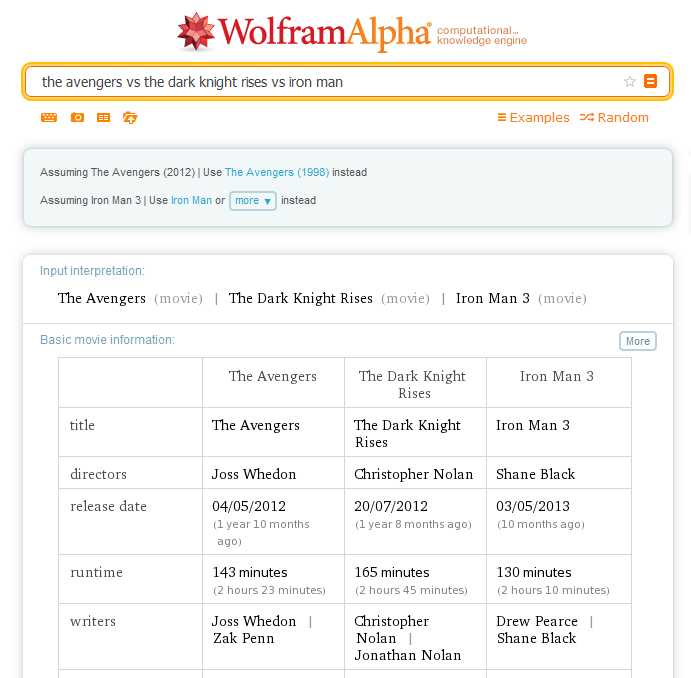691x678 pixels.
Task: Click 'Assuming The Avengers (2012)' text
Action: coord(117,172)
